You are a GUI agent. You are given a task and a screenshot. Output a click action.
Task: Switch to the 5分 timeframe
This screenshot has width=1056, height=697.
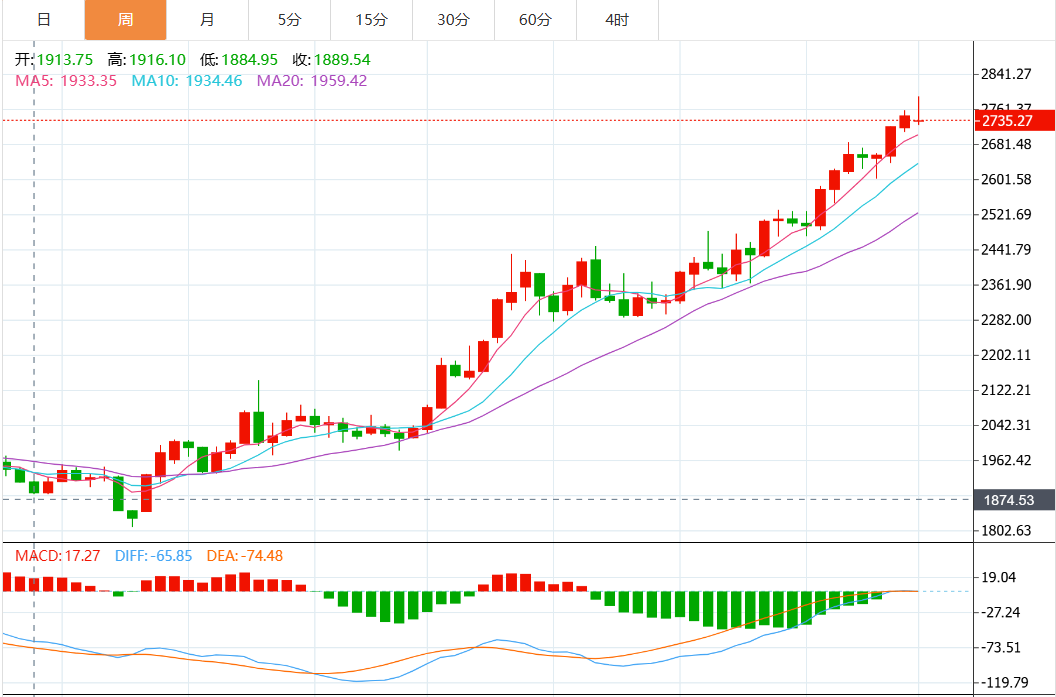(x=288, y=20)
